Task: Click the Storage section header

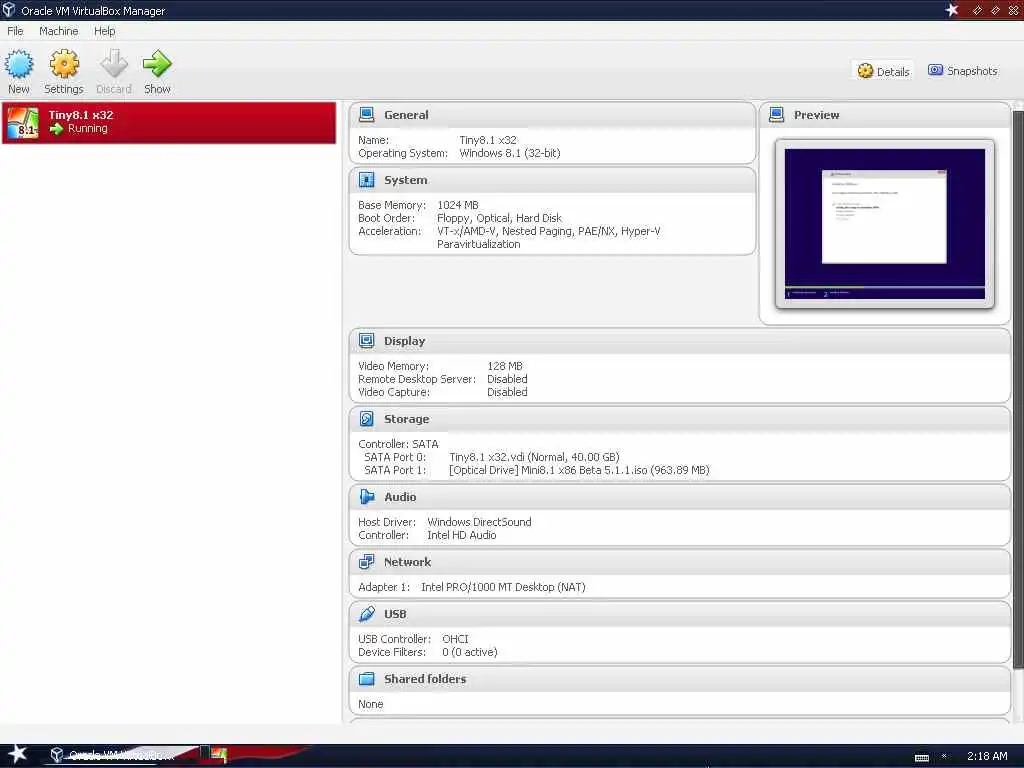Action: (680, 419)
